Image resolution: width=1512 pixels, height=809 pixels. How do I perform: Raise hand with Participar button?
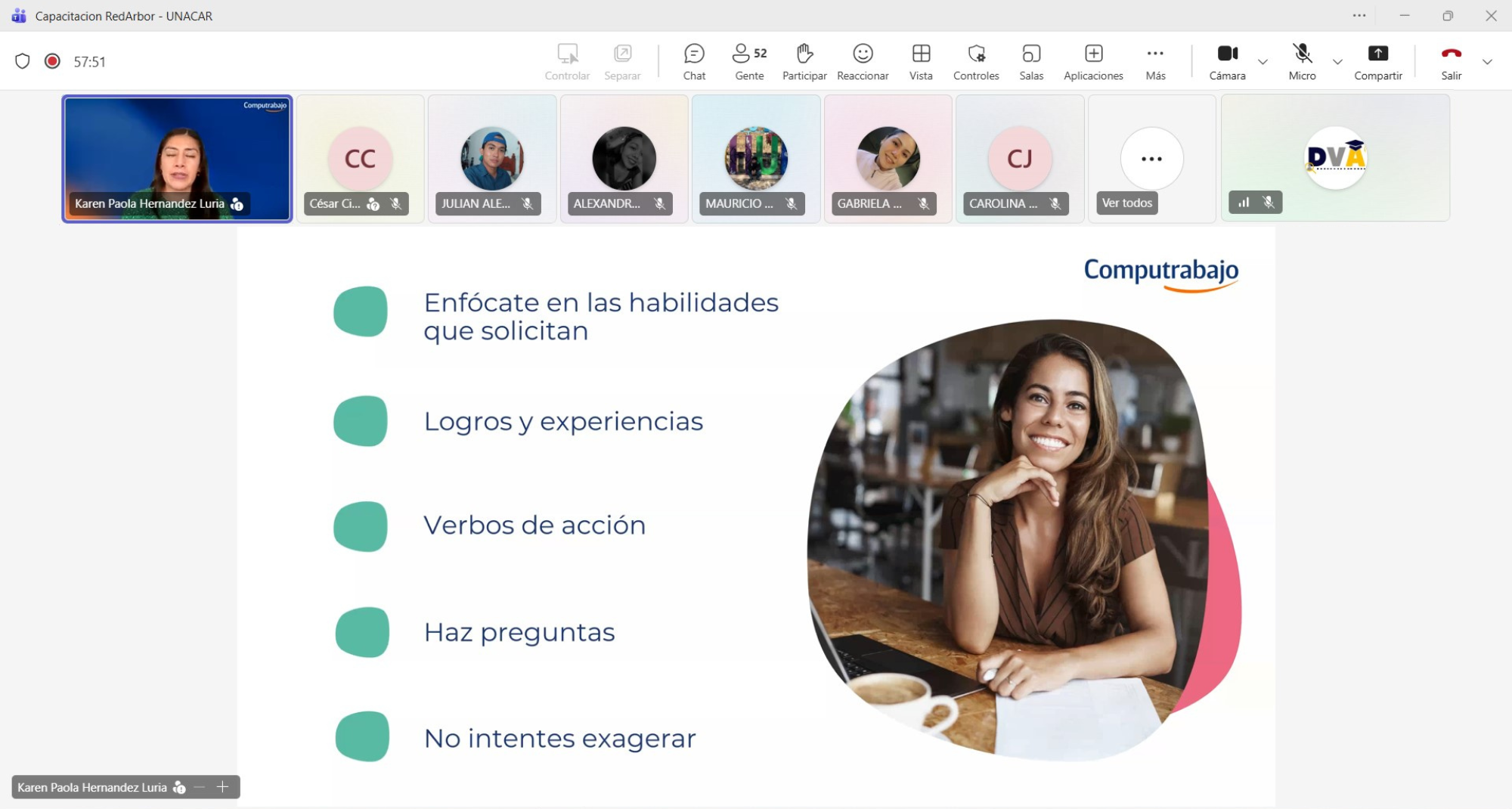coord(804,61)
